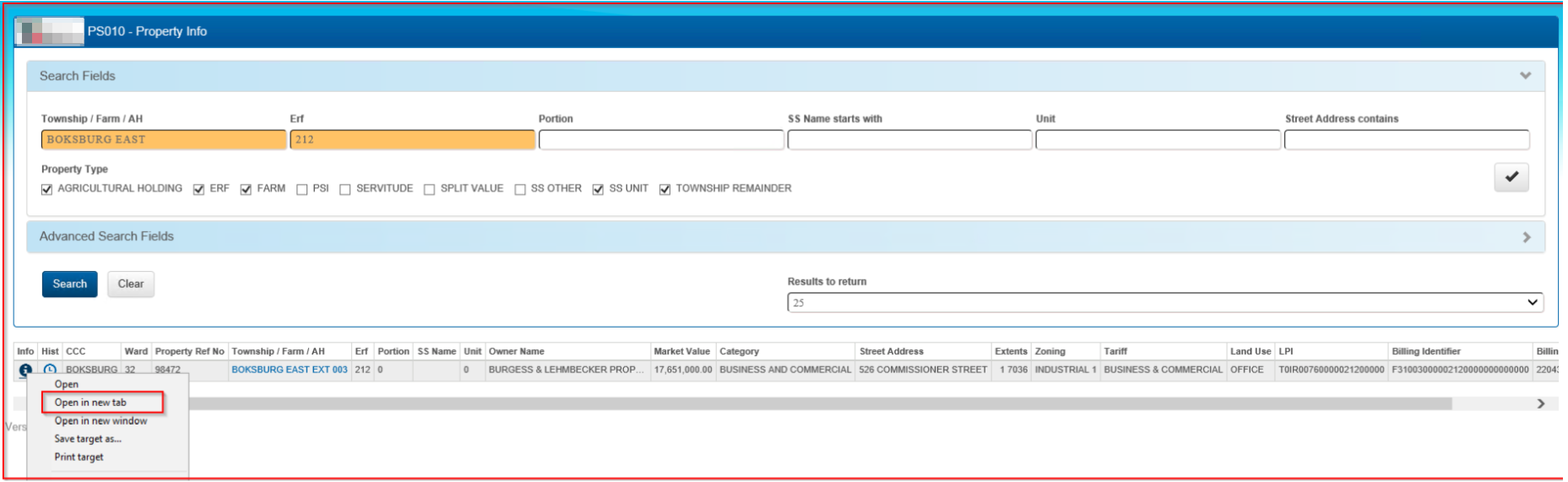Click Save target as in context menu
The height and width of the screenshot is (482, 1568).
pos(88,439)
